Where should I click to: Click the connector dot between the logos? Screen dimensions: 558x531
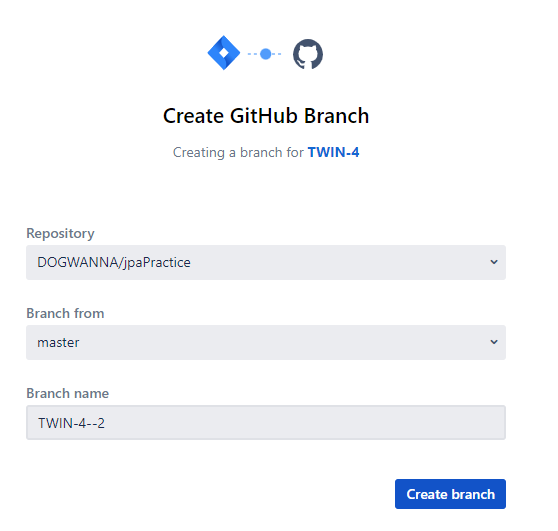(265, 54)
